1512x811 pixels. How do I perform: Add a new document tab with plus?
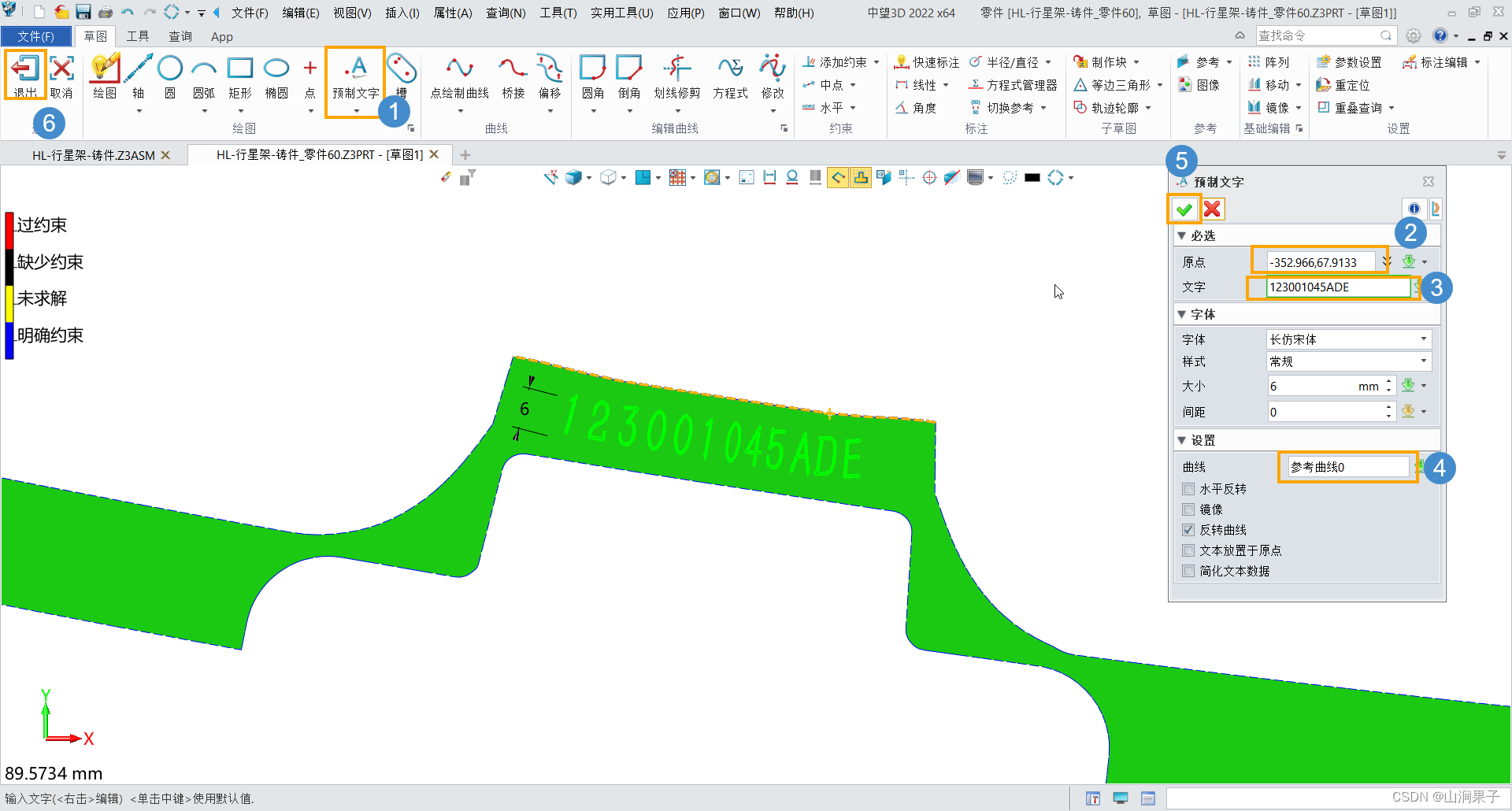pos(465,155)
